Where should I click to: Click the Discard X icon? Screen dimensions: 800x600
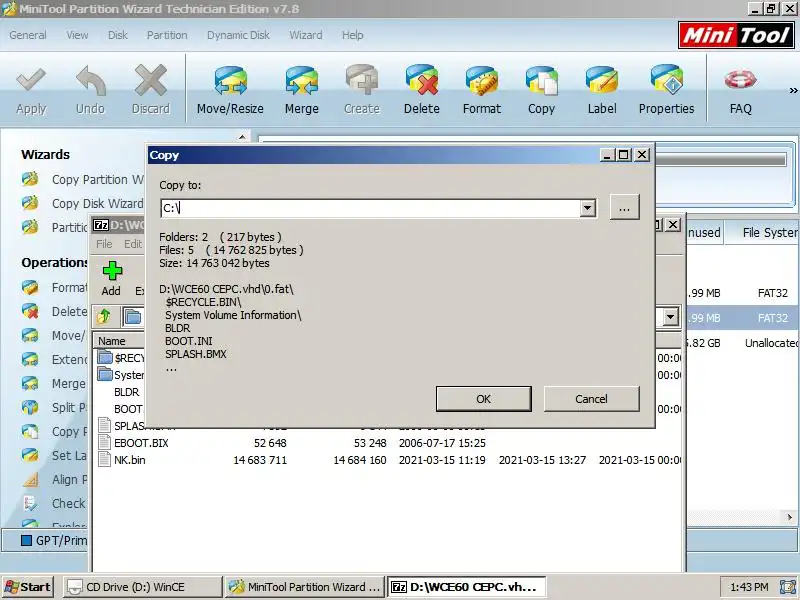pos(151,81)
